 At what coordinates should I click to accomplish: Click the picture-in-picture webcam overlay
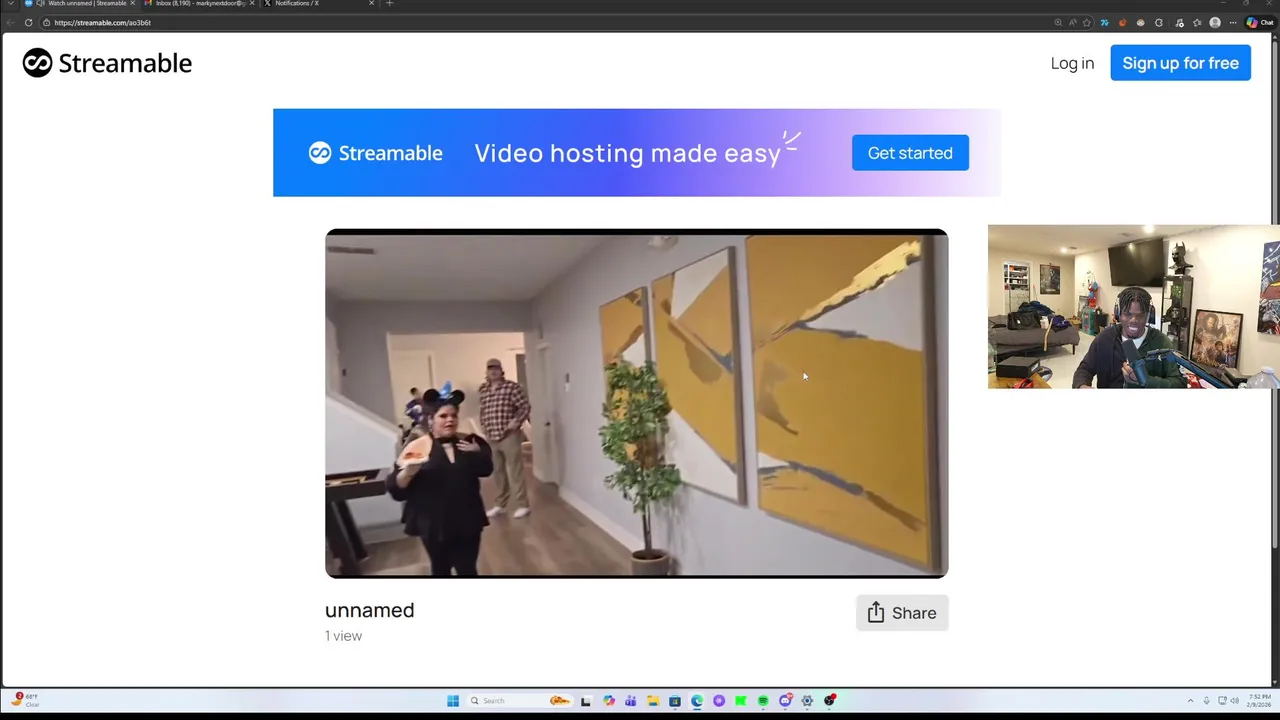click(1134, 306)
